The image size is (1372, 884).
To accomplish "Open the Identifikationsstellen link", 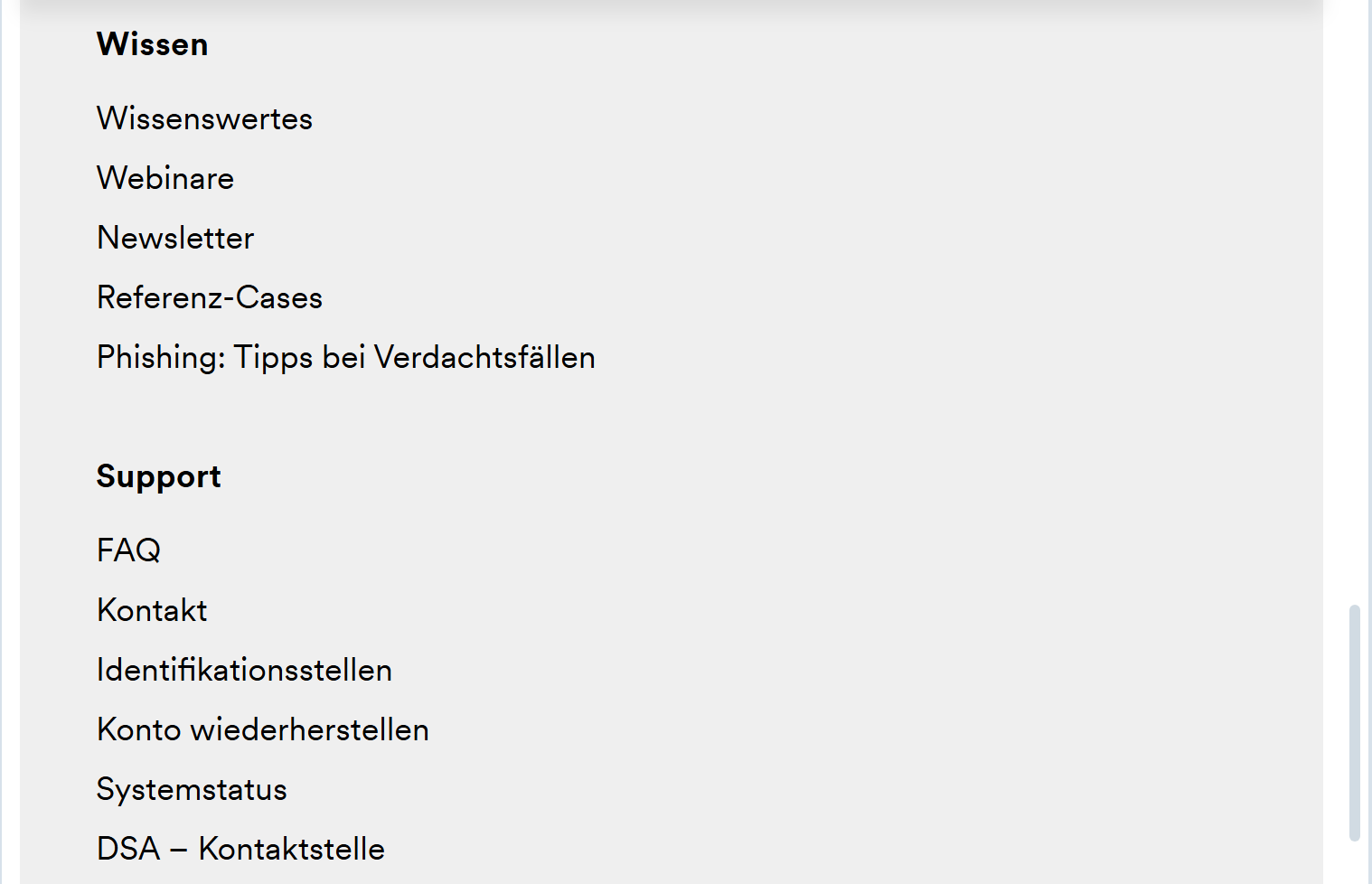I will [244, 670].
